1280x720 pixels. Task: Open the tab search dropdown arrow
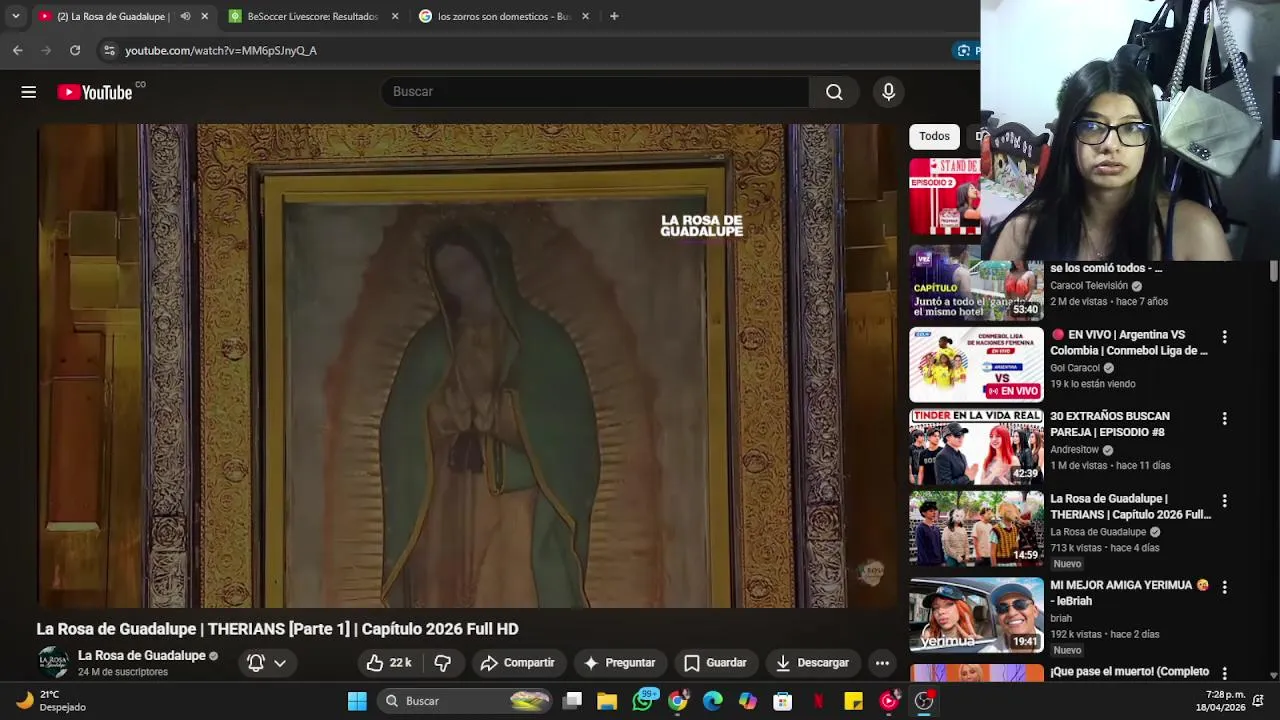click(x=15, y=16)
